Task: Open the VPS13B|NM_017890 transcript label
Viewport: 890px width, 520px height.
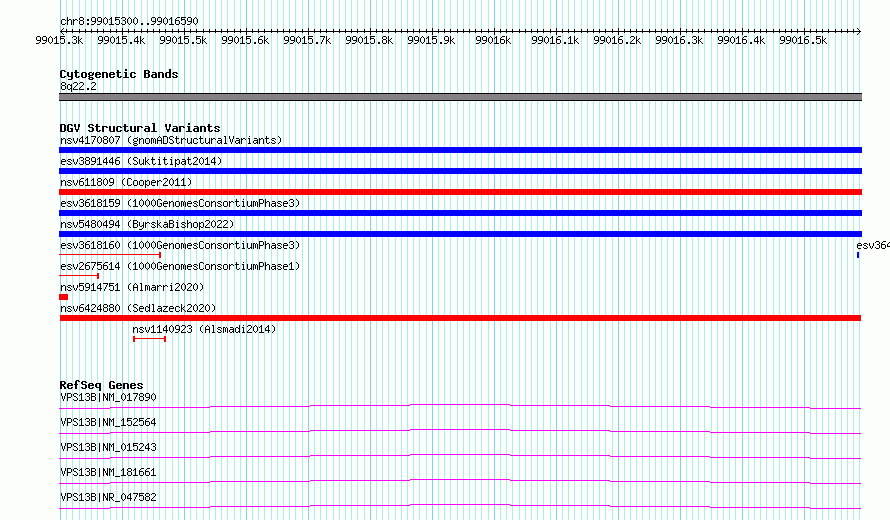Action: pyautogui.click(x=108, y=397)
